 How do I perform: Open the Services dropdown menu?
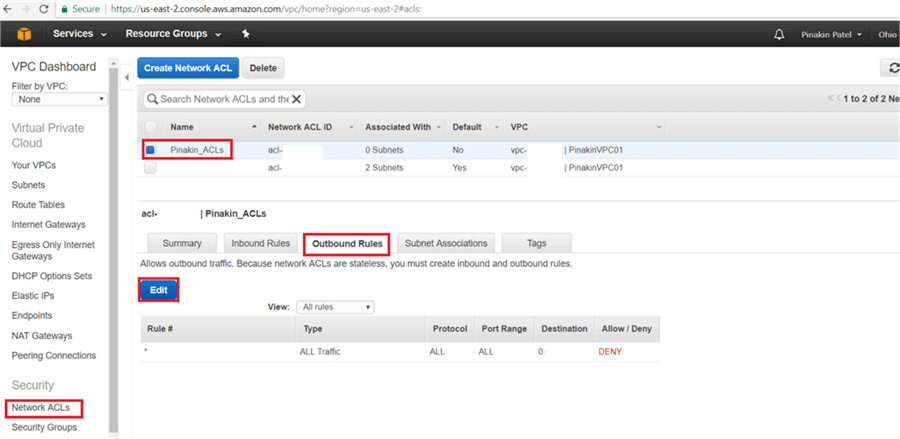point(80,34)
